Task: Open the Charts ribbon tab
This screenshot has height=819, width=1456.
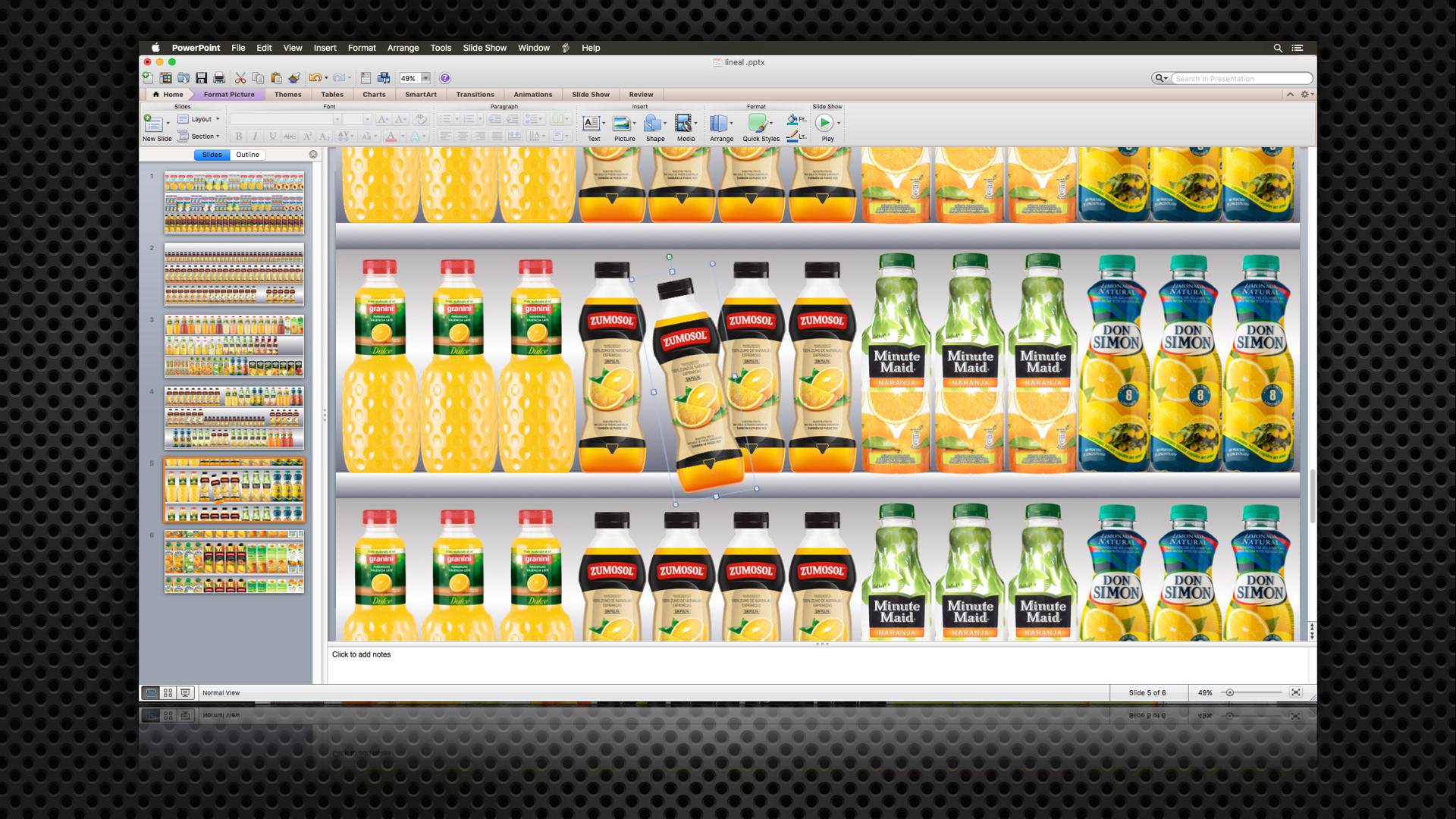Action: tap(375, 95)
